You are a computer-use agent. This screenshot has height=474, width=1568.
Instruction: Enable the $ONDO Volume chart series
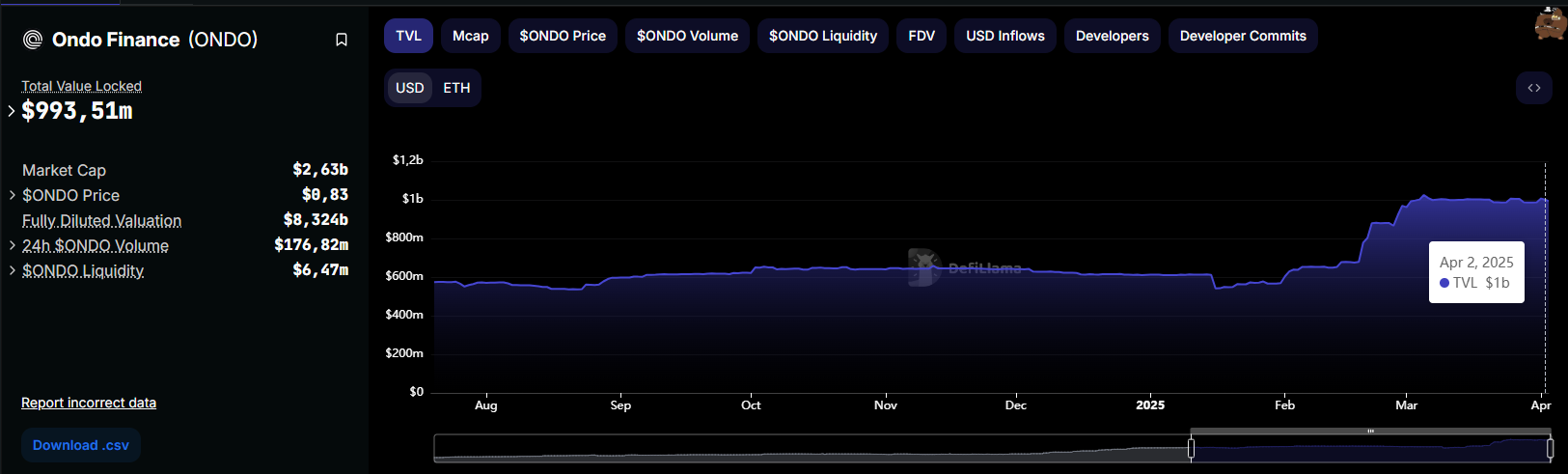point(687,36)
